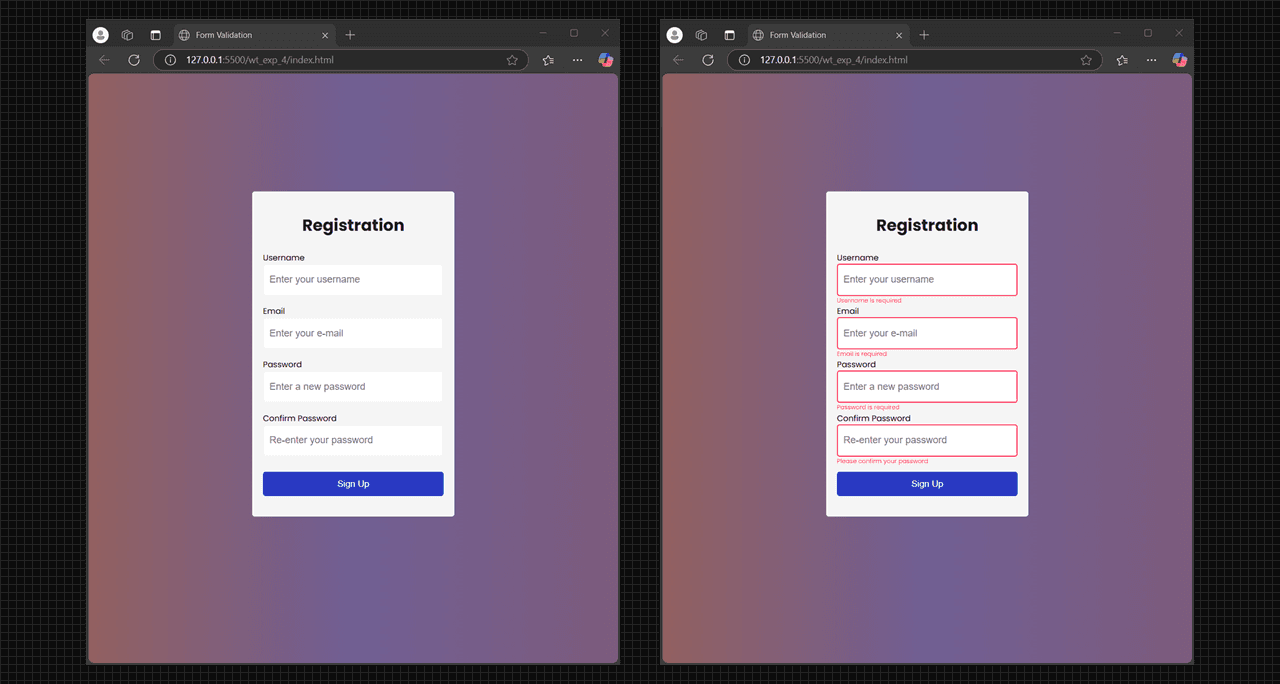
Task: Select Form Validation tab in right window
Action: click(828, 35)
